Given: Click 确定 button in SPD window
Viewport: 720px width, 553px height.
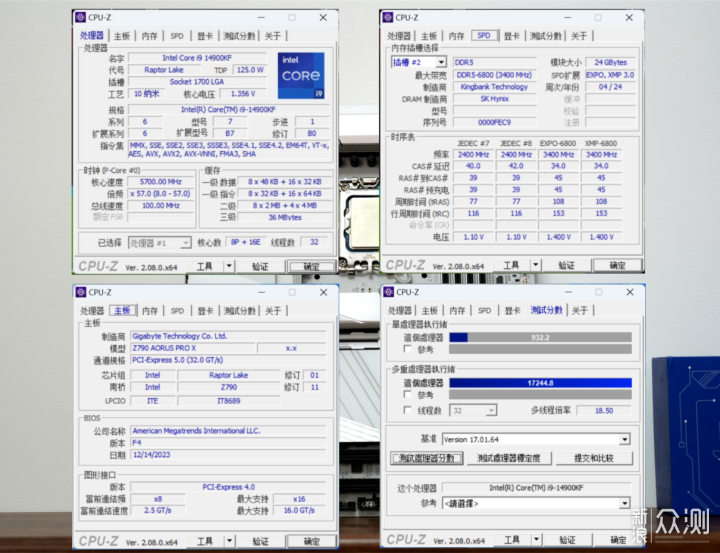Looking at the screenshot, I should click(617, 265).
